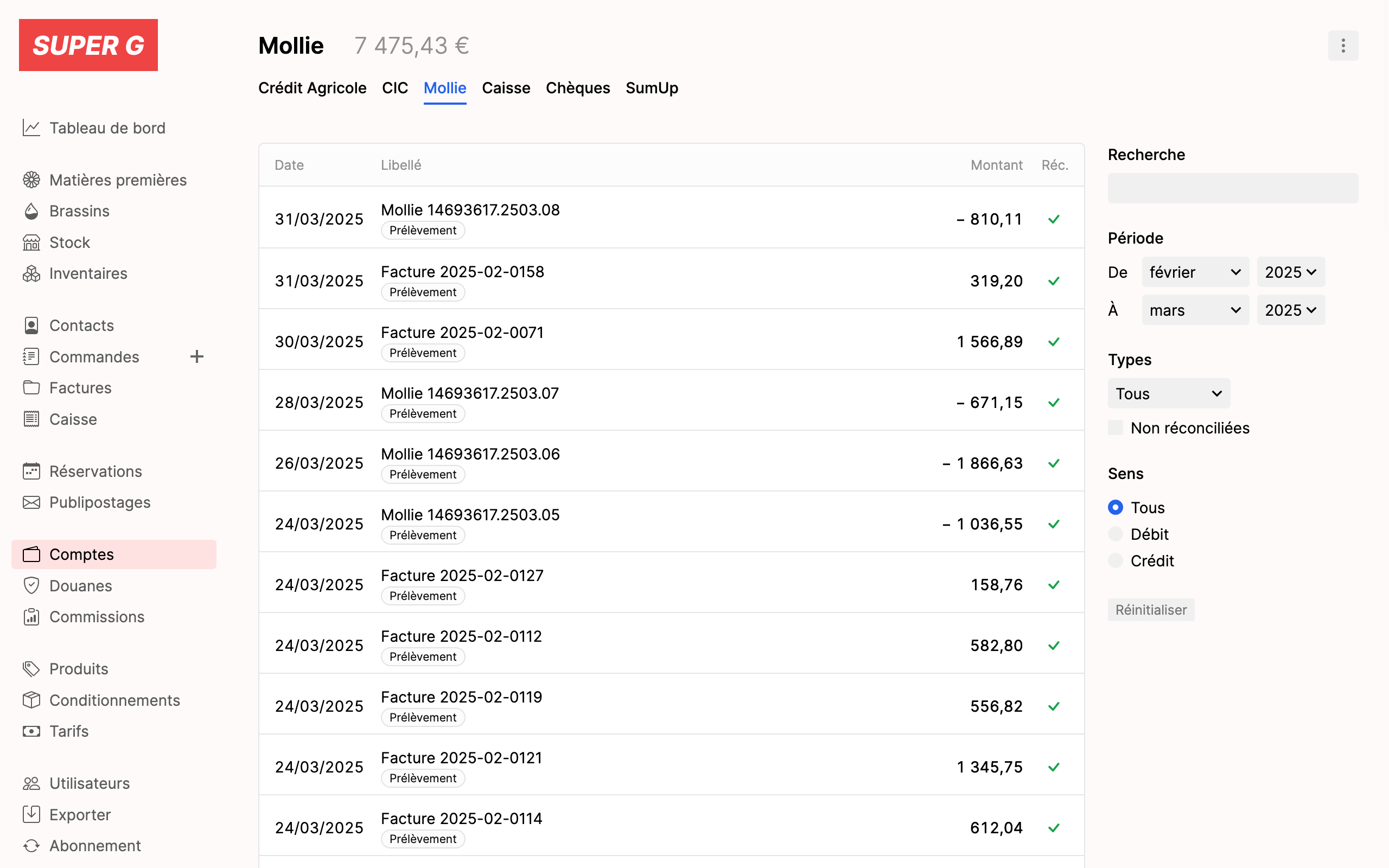Click the Réservations calendar icon
The width and height of the screenshot is (1389, 868).
(31, 471)
